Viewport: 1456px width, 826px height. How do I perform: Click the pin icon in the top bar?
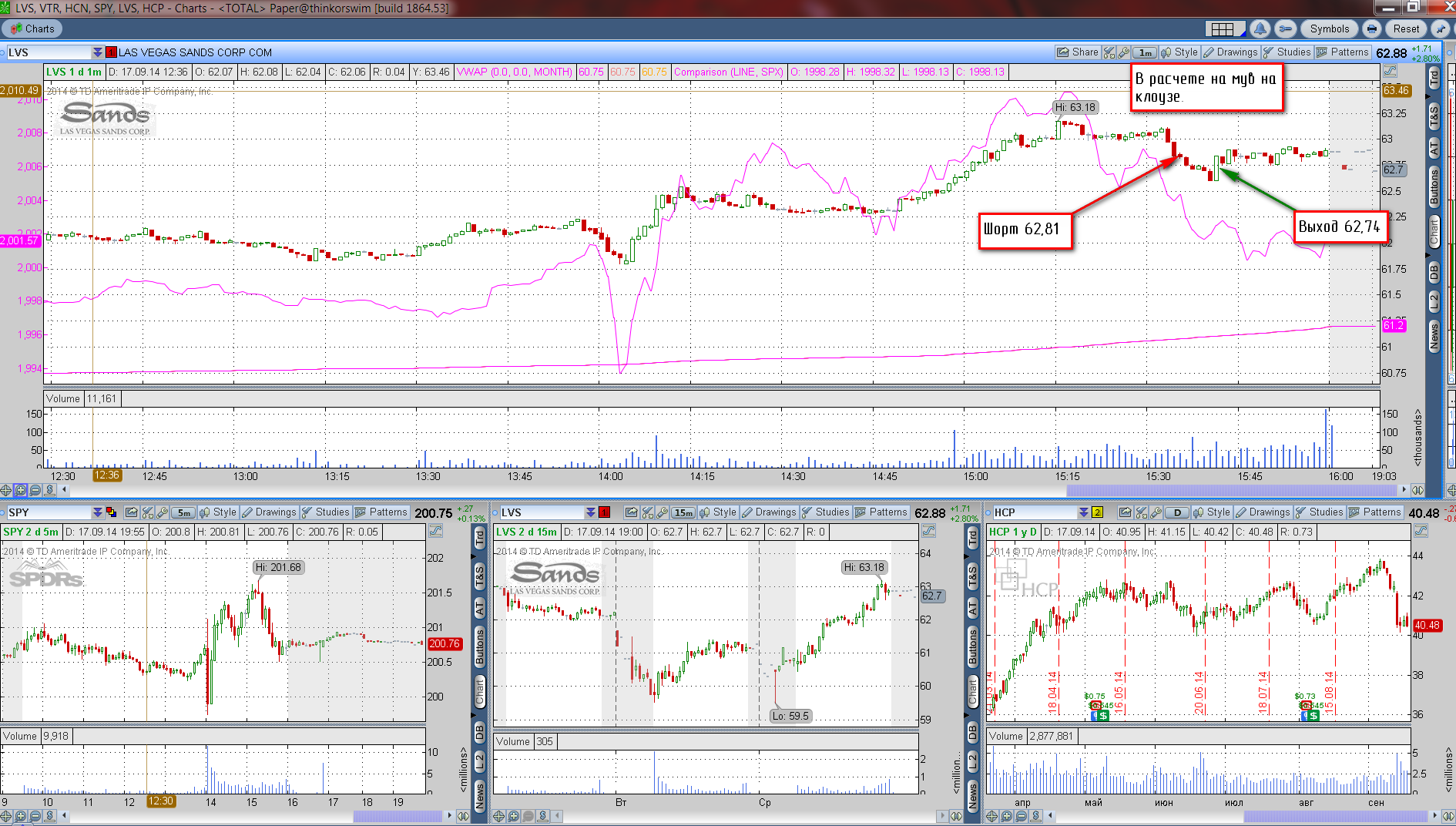1440,29
